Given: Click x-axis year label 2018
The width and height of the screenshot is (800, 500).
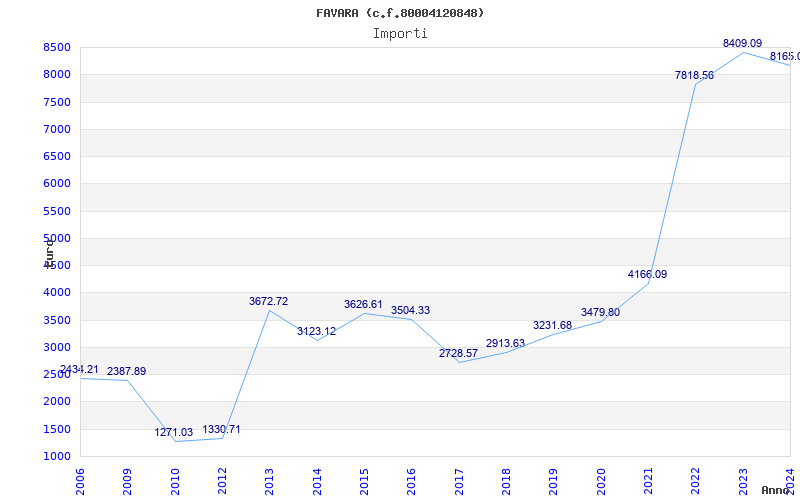Looking at the screenshot, I should click(x=506, y=482).
